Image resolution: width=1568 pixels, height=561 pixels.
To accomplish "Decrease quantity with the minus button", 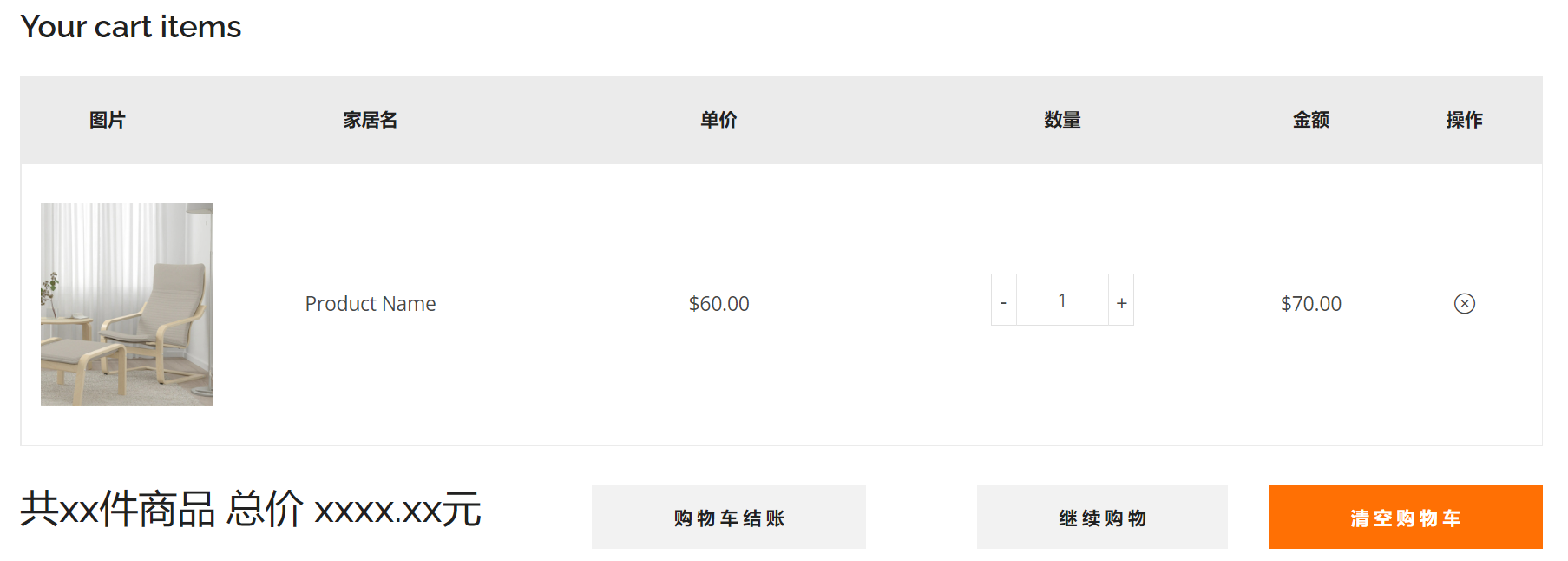I will (1003, 300).
